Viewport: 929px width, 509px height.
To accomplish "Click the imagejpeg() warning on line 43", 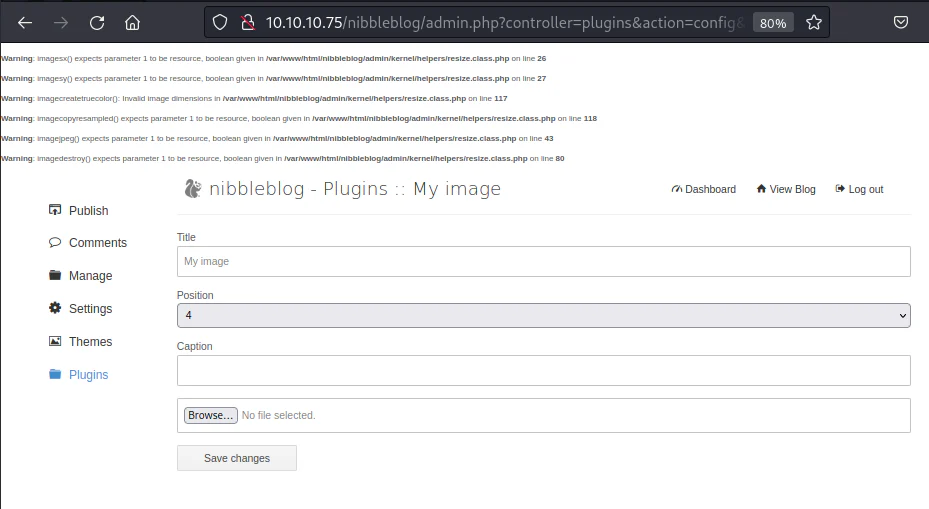I will 277,139.
